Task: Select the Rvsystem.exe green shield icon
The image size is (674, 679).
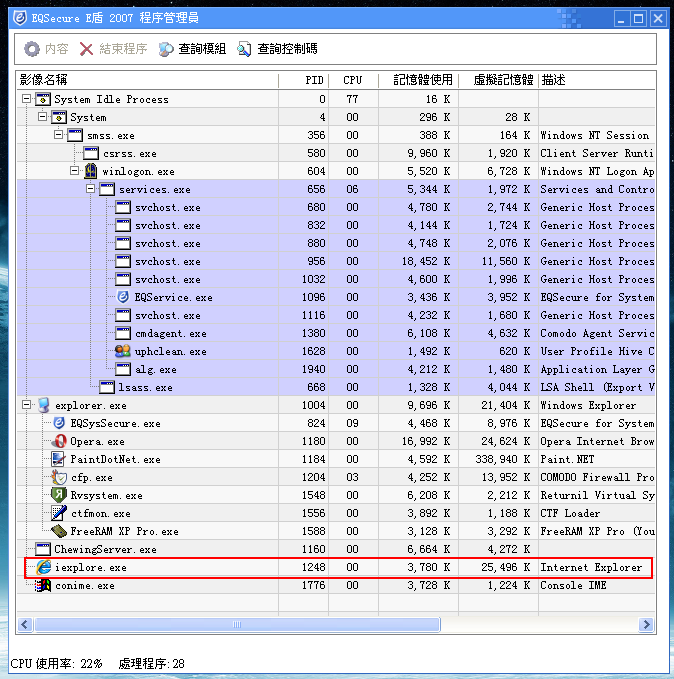Action: [x=59, y=495]
